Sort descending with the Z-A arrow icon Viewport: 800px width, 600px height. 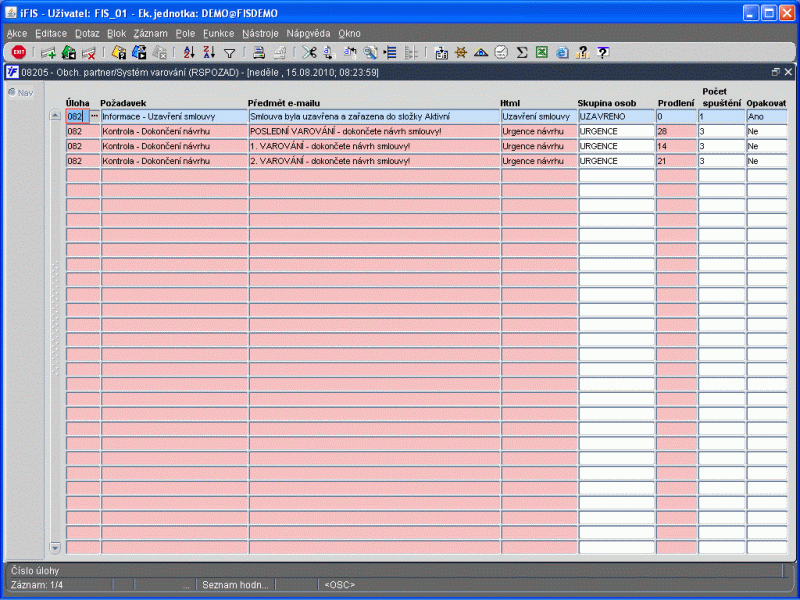(x=209, y=52)
